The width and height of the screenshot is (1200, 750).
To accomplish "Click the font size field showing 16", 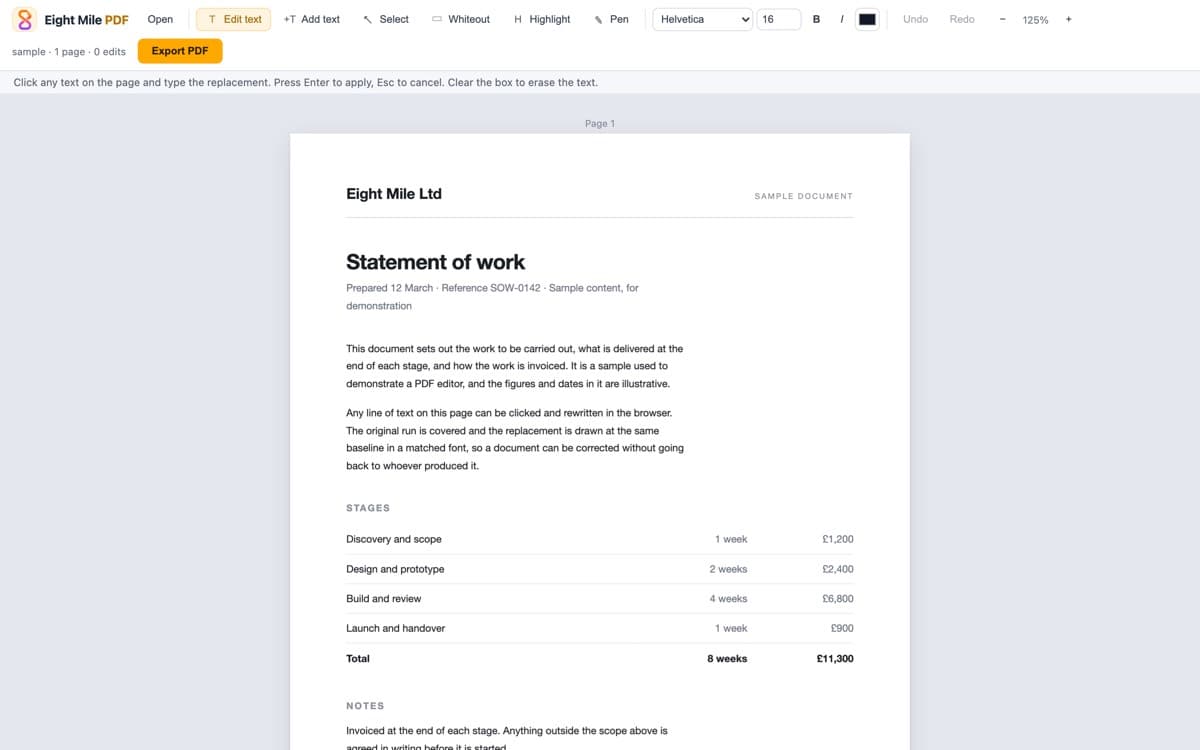I will [x=778, y=19].
